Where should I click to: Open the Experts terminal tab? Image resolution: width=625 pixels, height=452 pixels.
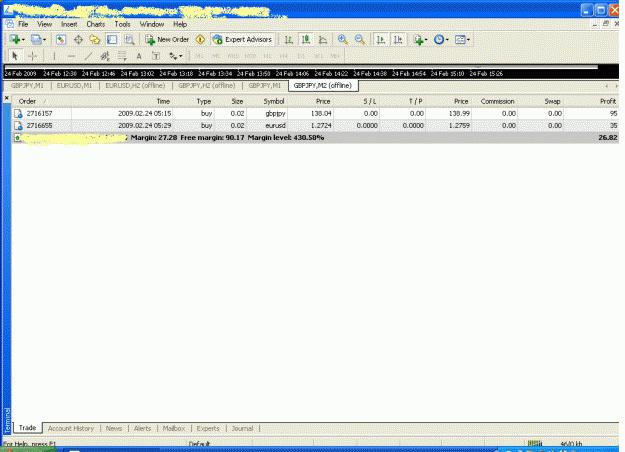(208, 428)
